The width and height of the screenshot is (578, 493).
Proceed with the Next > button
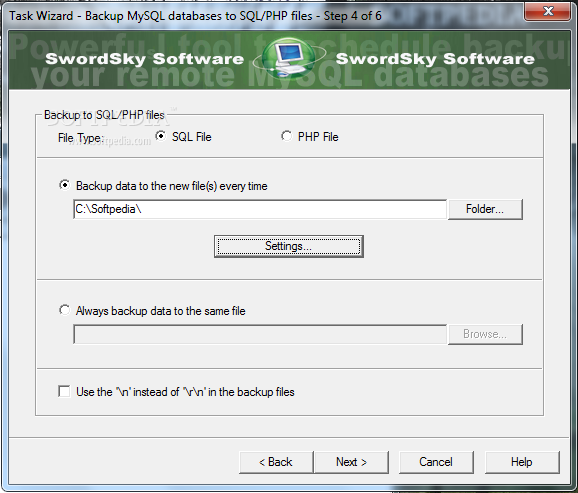point(351,462)
